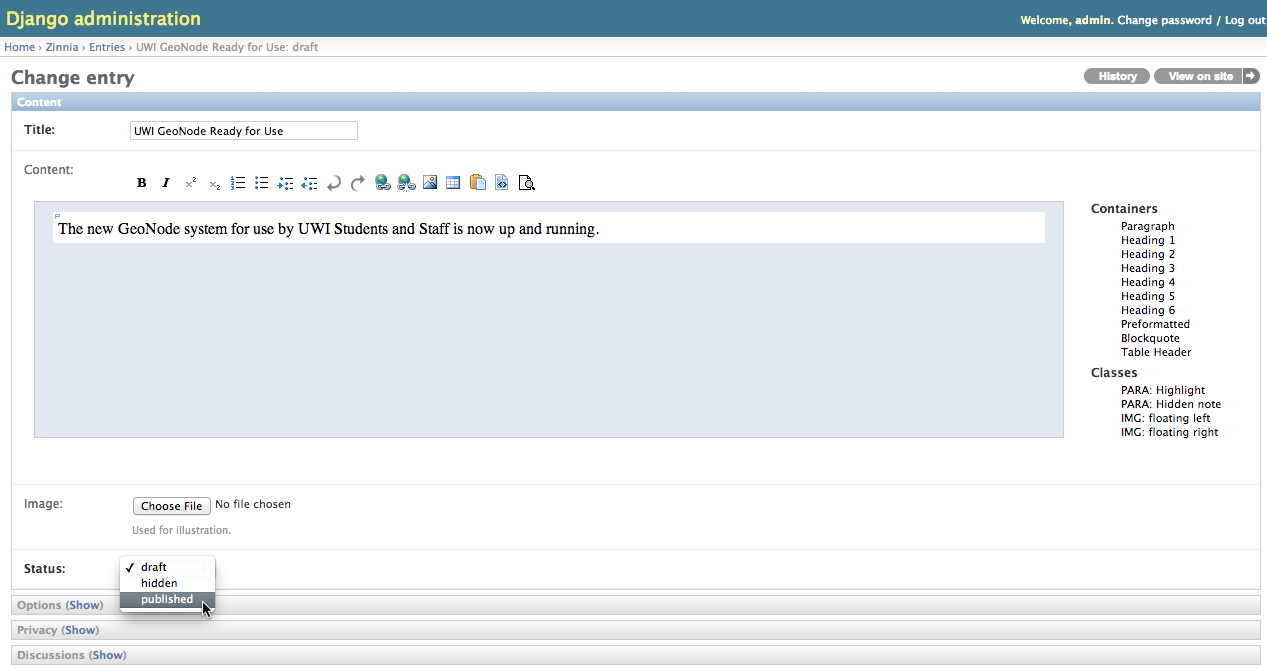The width and height of the screenshot is (1267, 669).
Task: Apply superscript formatting
Action: tap(190, 183)
